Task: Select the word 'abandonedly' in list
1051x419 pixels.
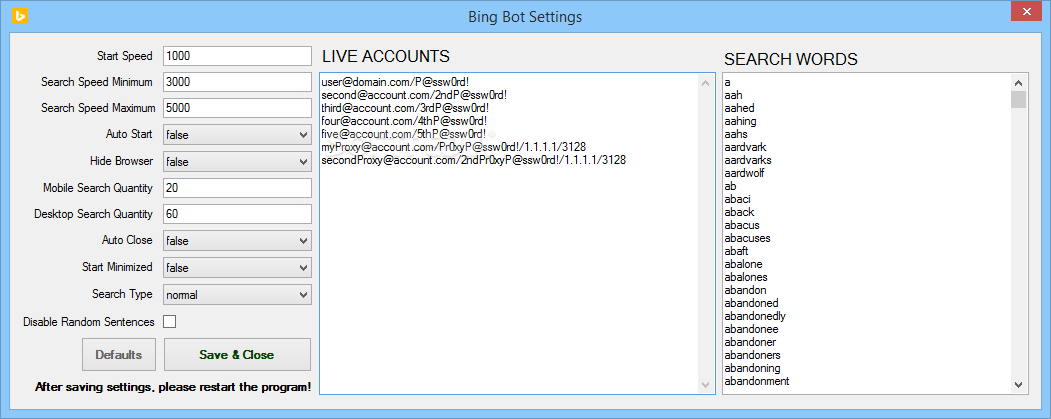Action: coord(755,316)
